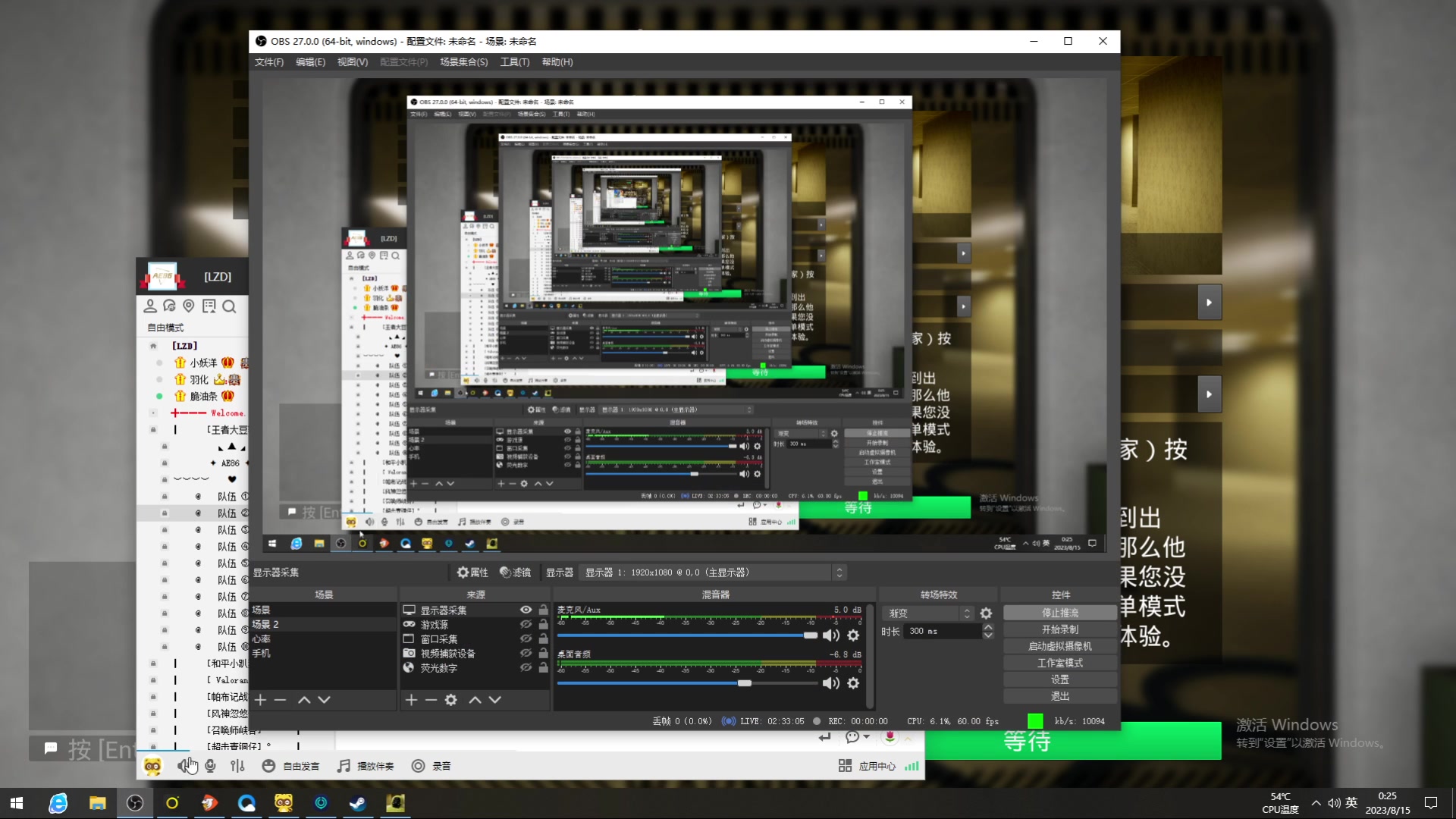Open OBS 设置 settings button
1456x819 pixels.
[1059, 679]
